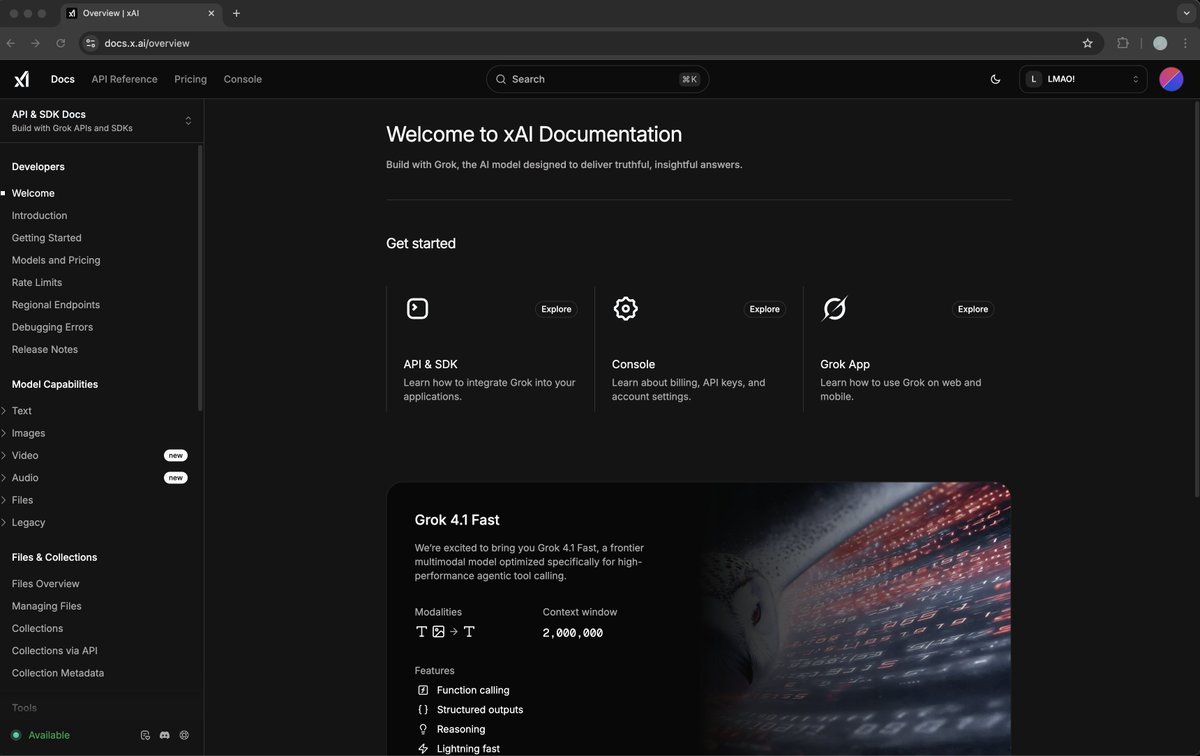Open the tab search chevron dropdown
Image resolution: width=1200 pixels, height=756 pixels.
1186,13
